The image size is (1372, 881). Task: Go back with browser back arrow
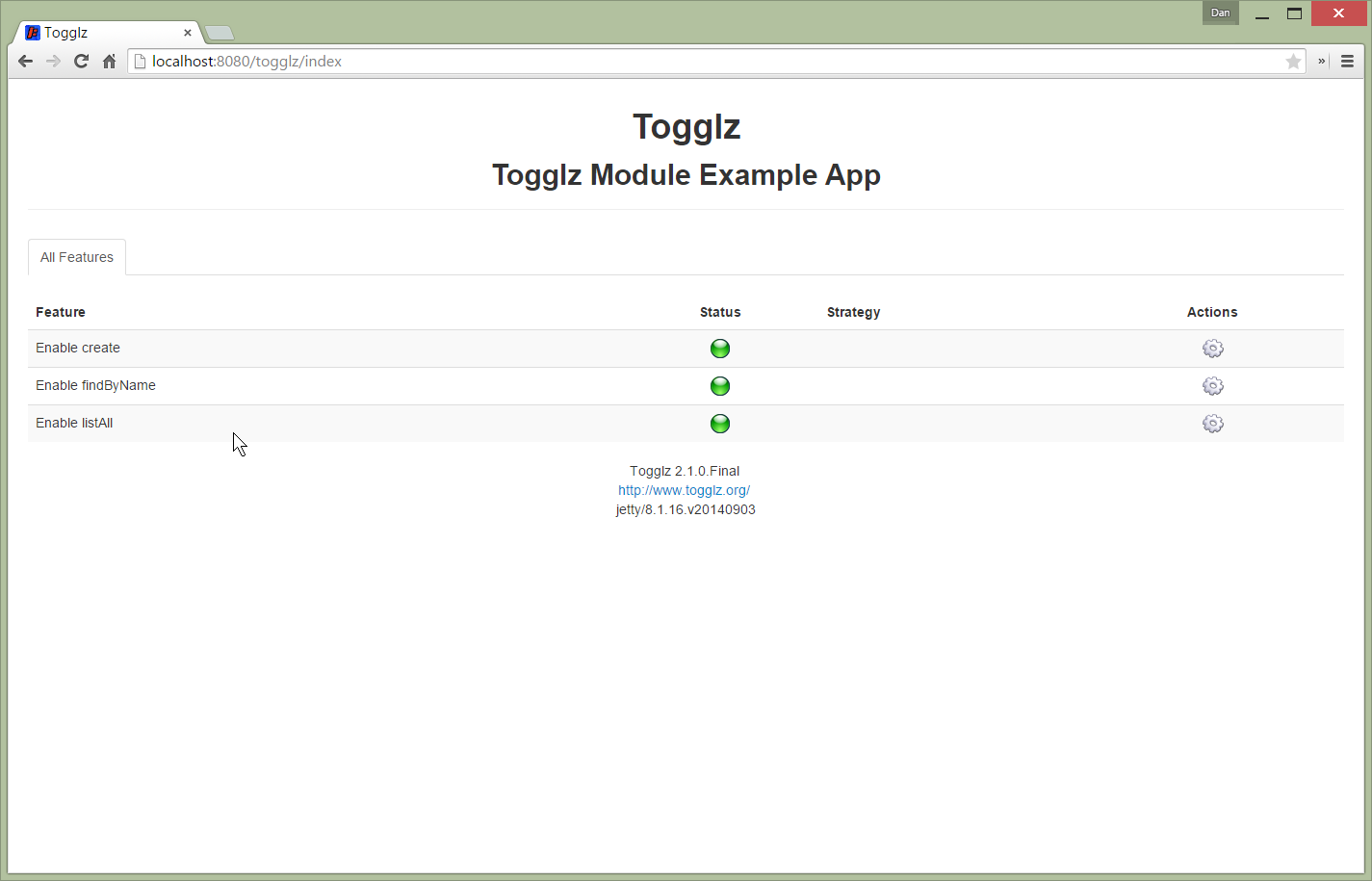pos(26,62)
